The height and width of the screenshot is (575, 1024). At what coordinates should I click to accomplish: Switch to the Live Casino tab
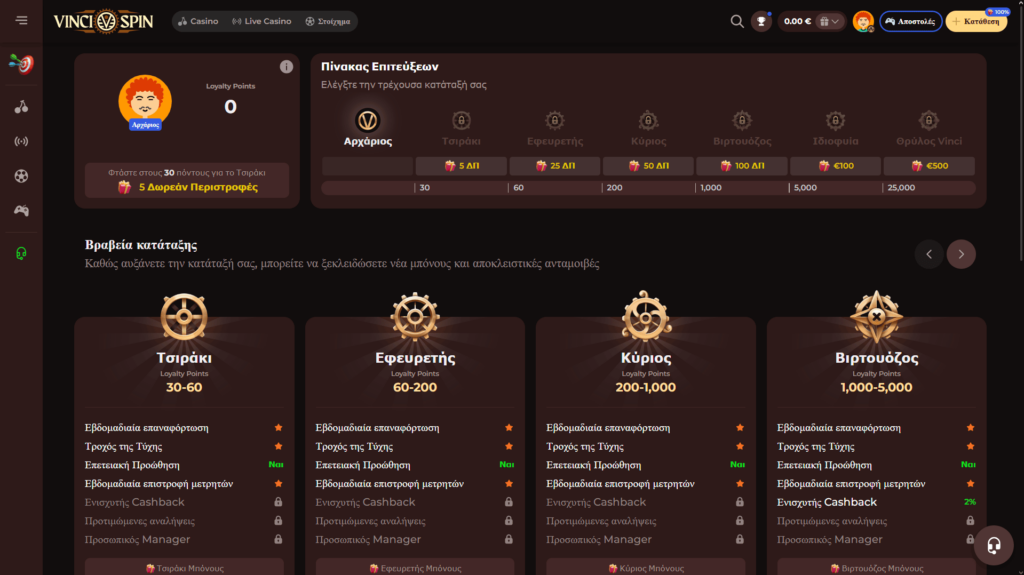pos(262,21)
